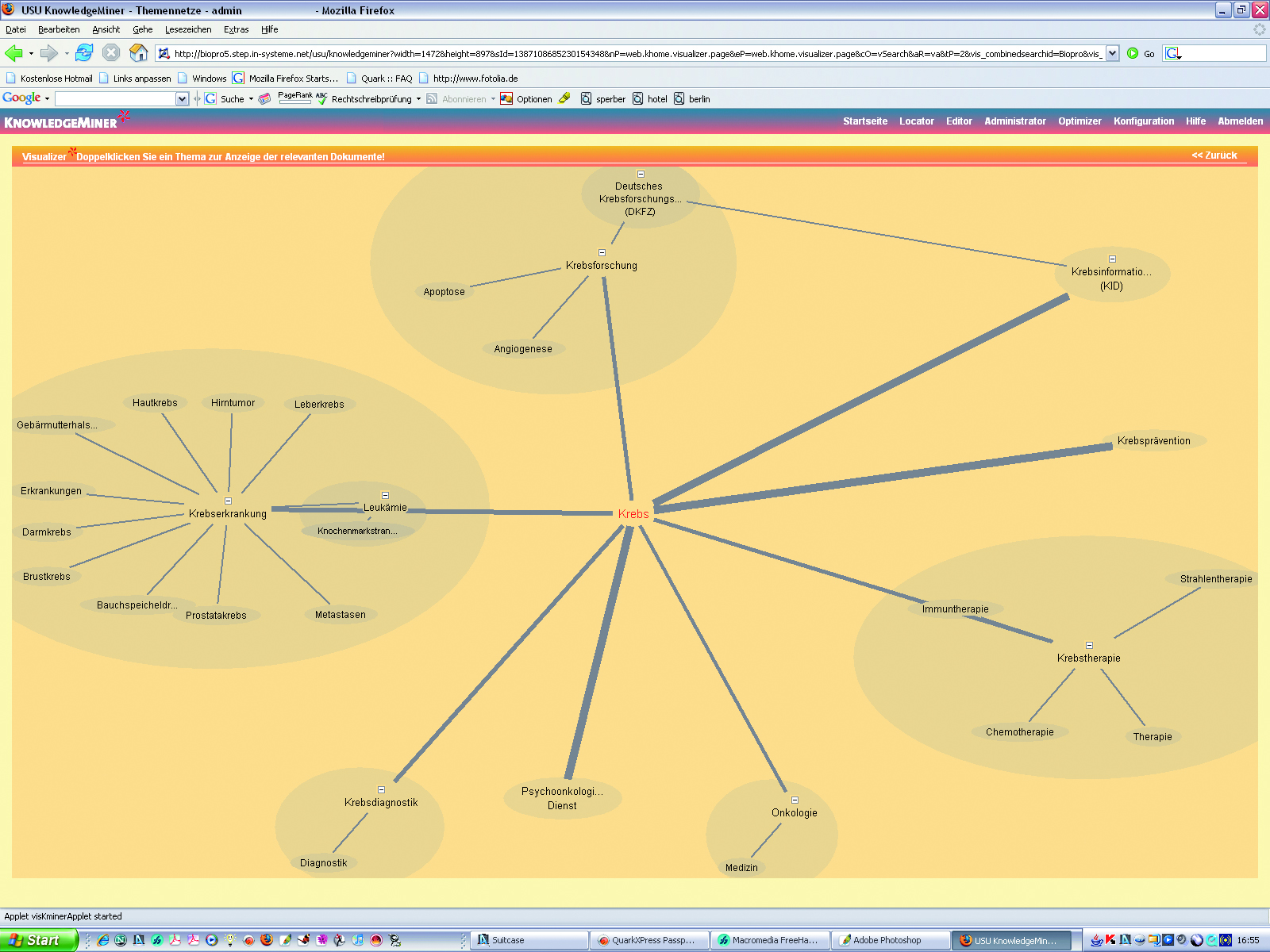Image resolution: width=1270 pixels, height=952 pixels.
Task: Open the Lesezeichen menu
Action: [x=188, y=29]
